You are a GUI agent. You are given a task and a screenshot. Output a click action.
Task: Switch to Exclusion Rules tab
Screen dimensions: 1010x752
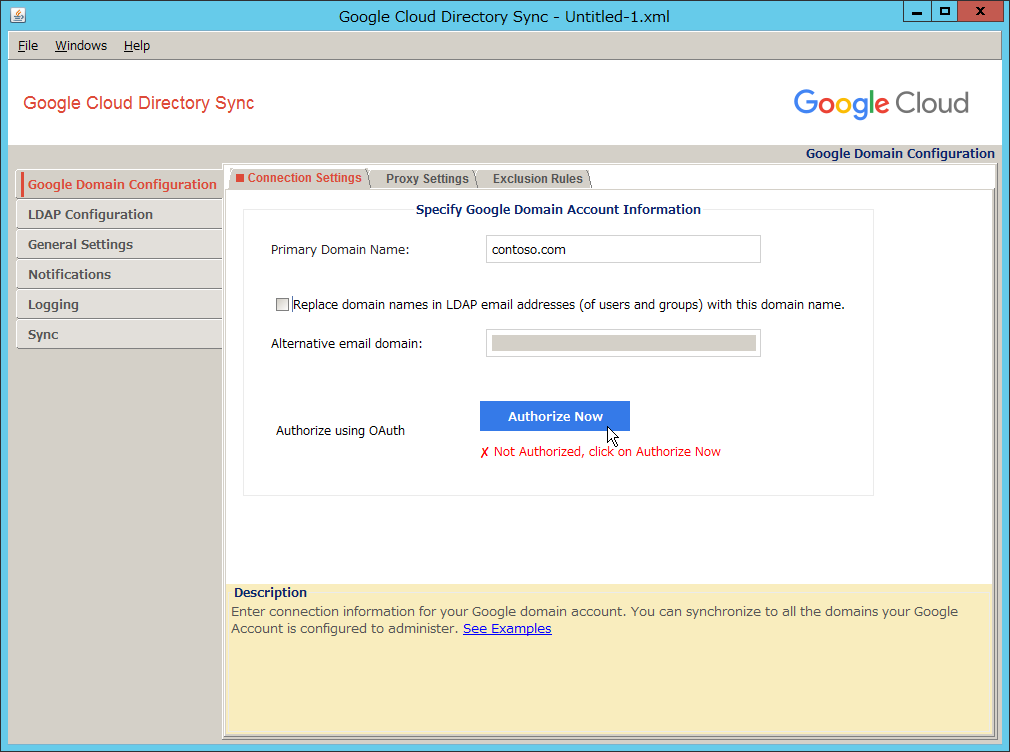click(x=537, y=178)
